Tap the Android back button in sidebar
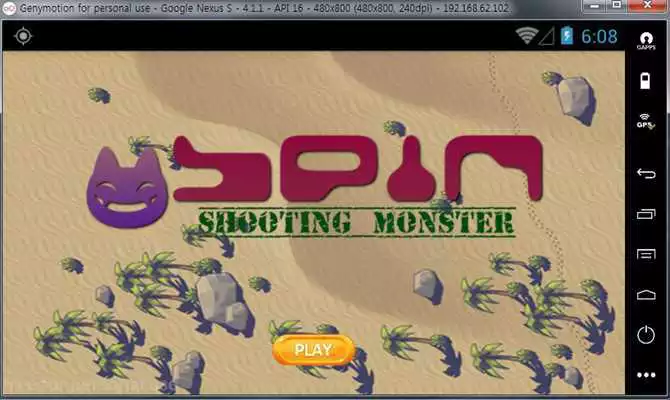The width and height of the screenshot is (670, 400). (x=646, y=173)
